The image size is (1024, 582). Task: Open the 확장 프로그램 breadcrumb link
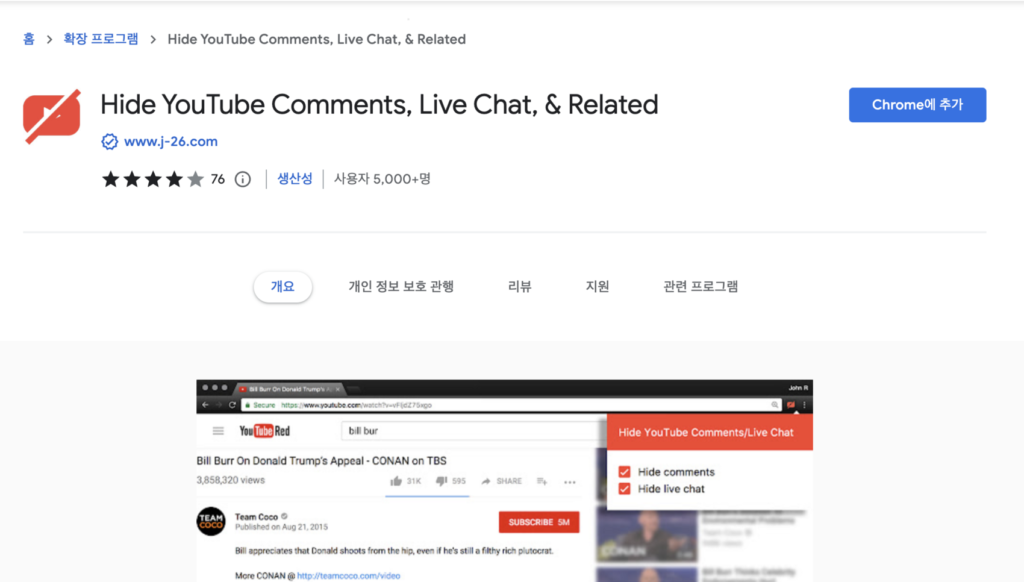click(x=101, y=39)
